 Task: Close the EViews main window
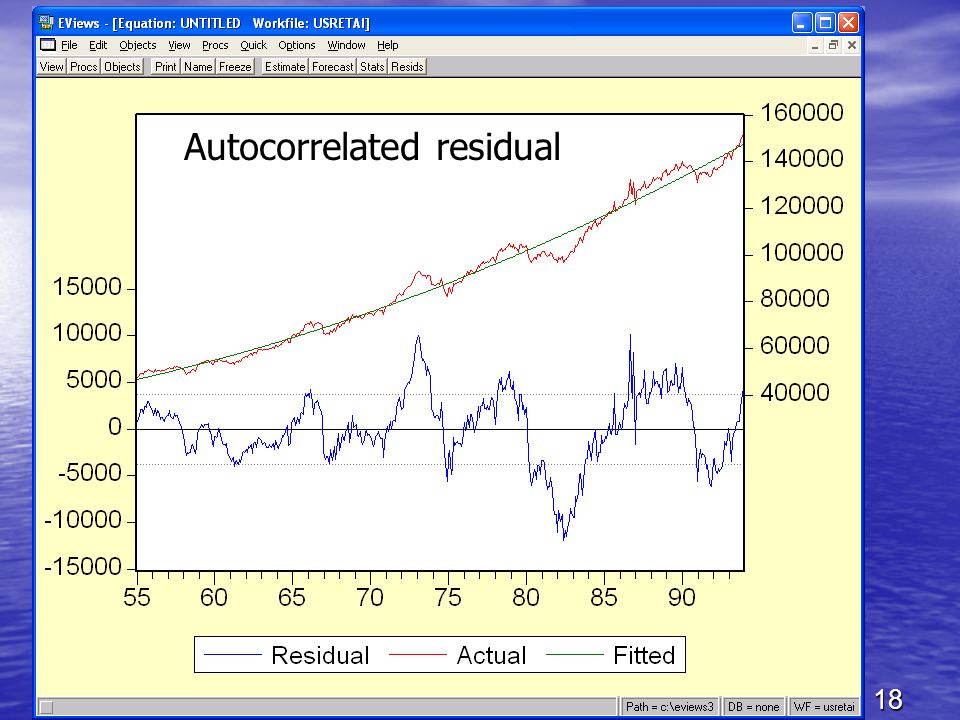[848, 23]
